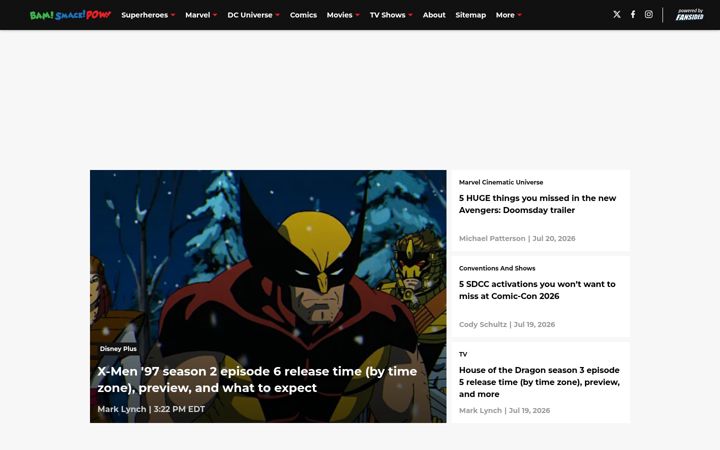720x450 pixels.
Task: Read 5 HUGE things Avengers: Doomsday trailer article
Action: (x=537, y=204)
